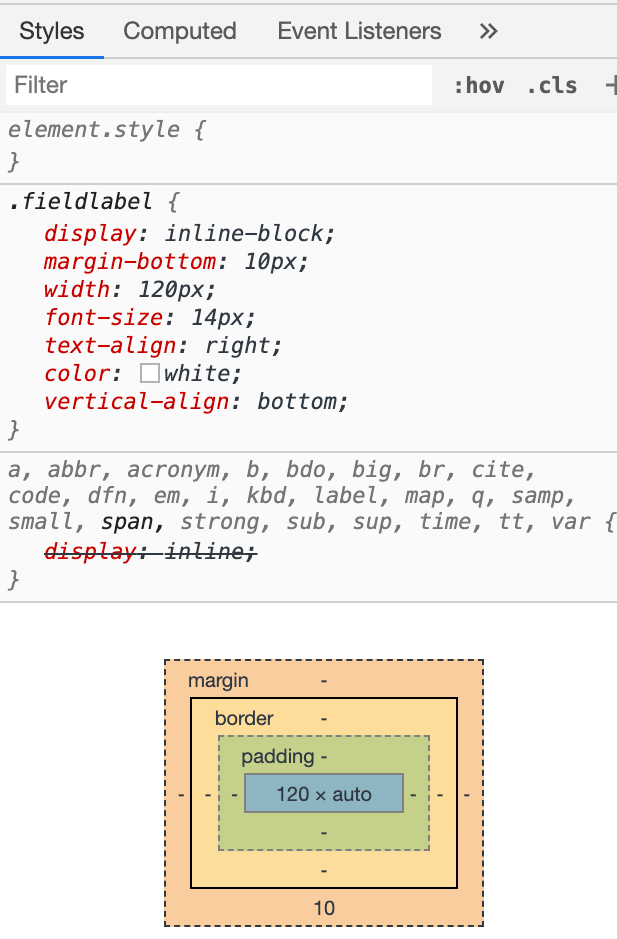Screen dimensions: 617x939
Task: Add a new style rule with plus
Action: pos(610,86)
